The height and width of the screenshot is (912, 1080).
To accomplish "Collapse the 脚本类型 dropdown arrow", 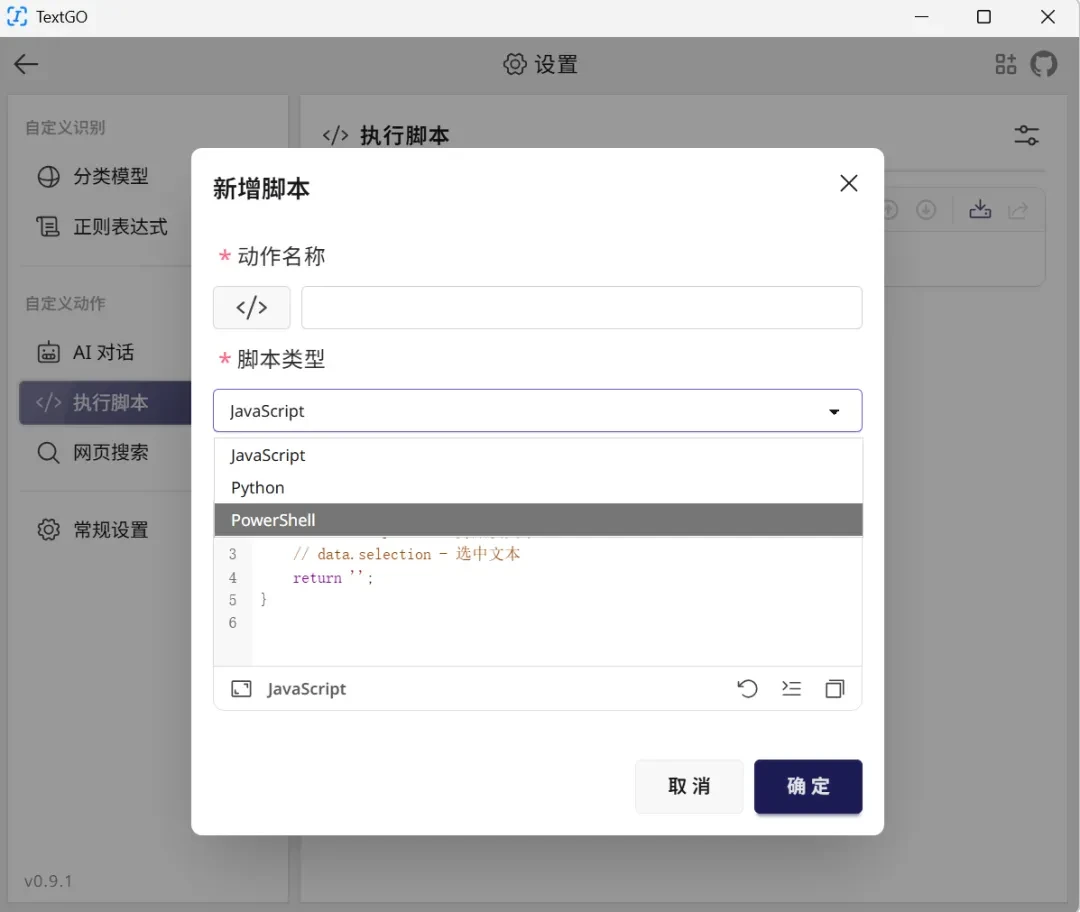I will 834,412.
